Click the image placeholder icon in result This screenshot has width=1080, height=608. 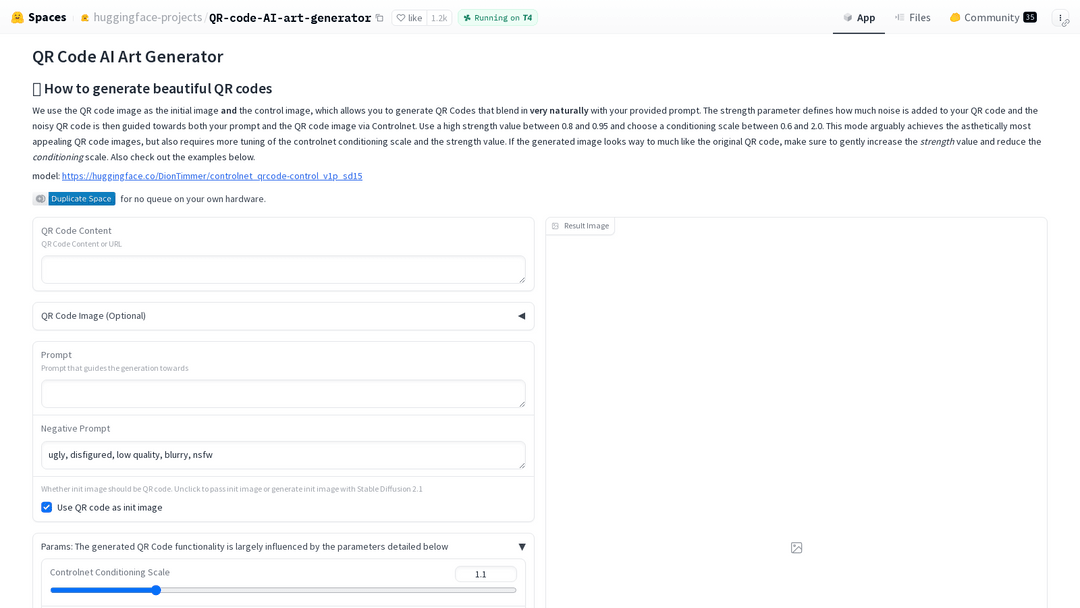point(796,548)
